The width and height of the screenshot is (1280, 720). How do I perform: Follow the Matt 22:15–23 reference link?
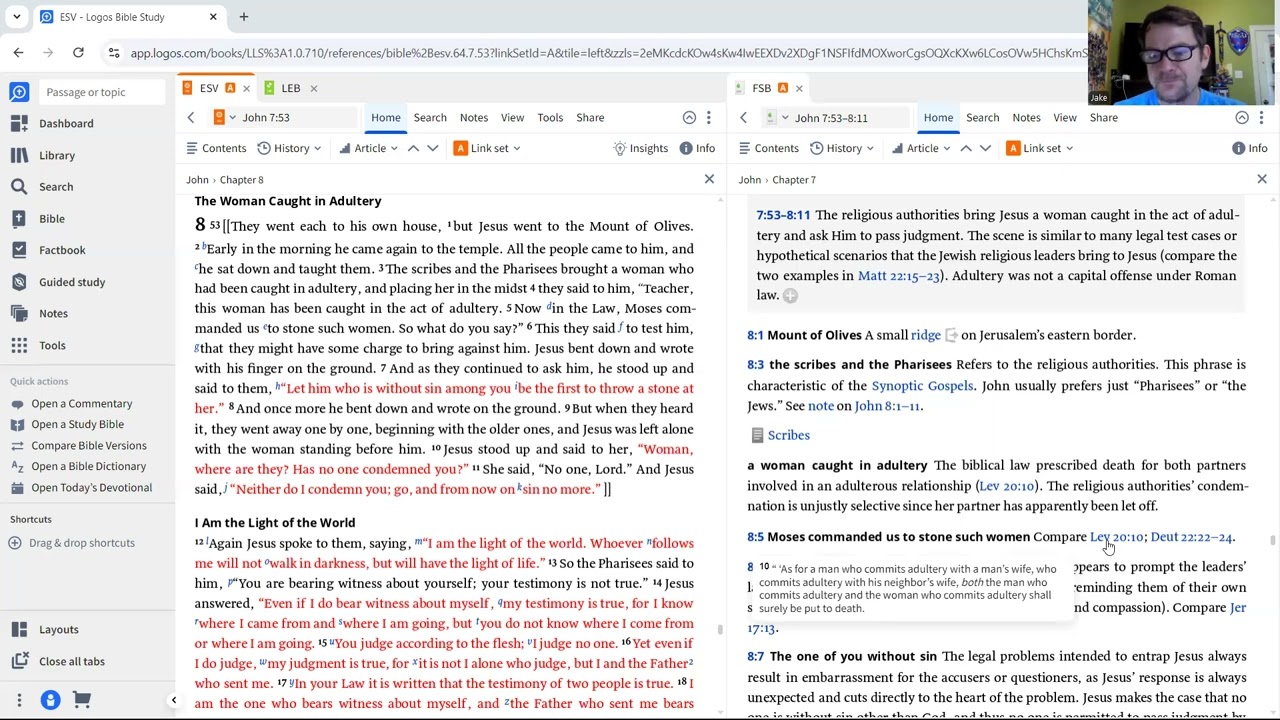point(899,276)
